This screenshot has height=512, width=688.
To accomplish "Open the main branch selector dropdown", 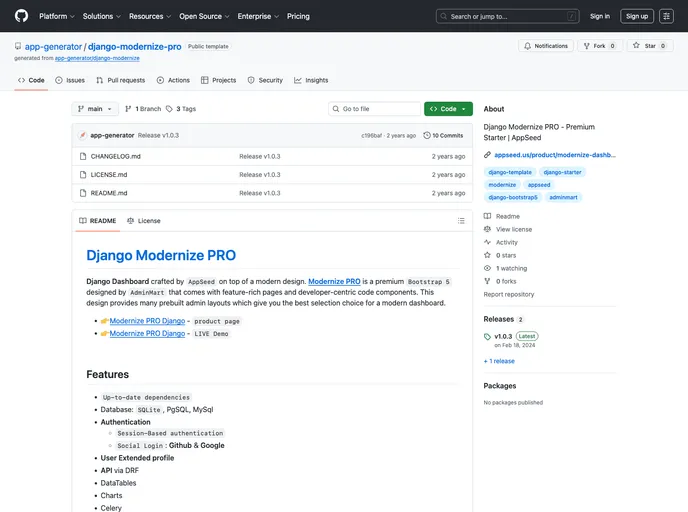I will [95, 109].
